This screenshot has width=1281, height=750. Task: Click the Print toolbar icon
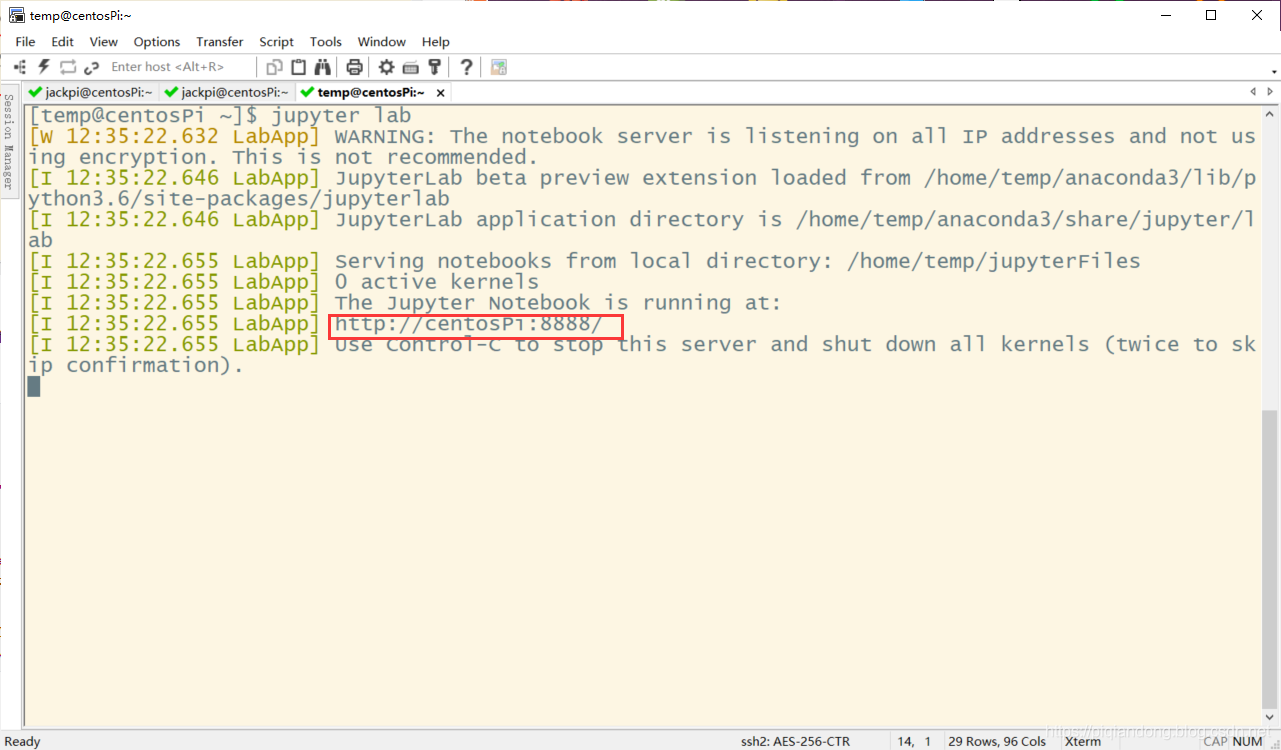[354, 67]
